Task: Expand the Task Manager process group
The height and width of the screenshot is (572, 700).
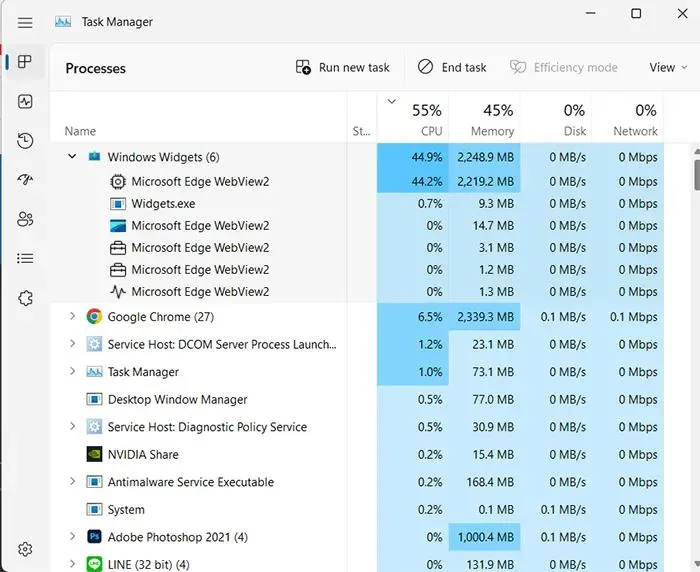Action: click(72, 371)
